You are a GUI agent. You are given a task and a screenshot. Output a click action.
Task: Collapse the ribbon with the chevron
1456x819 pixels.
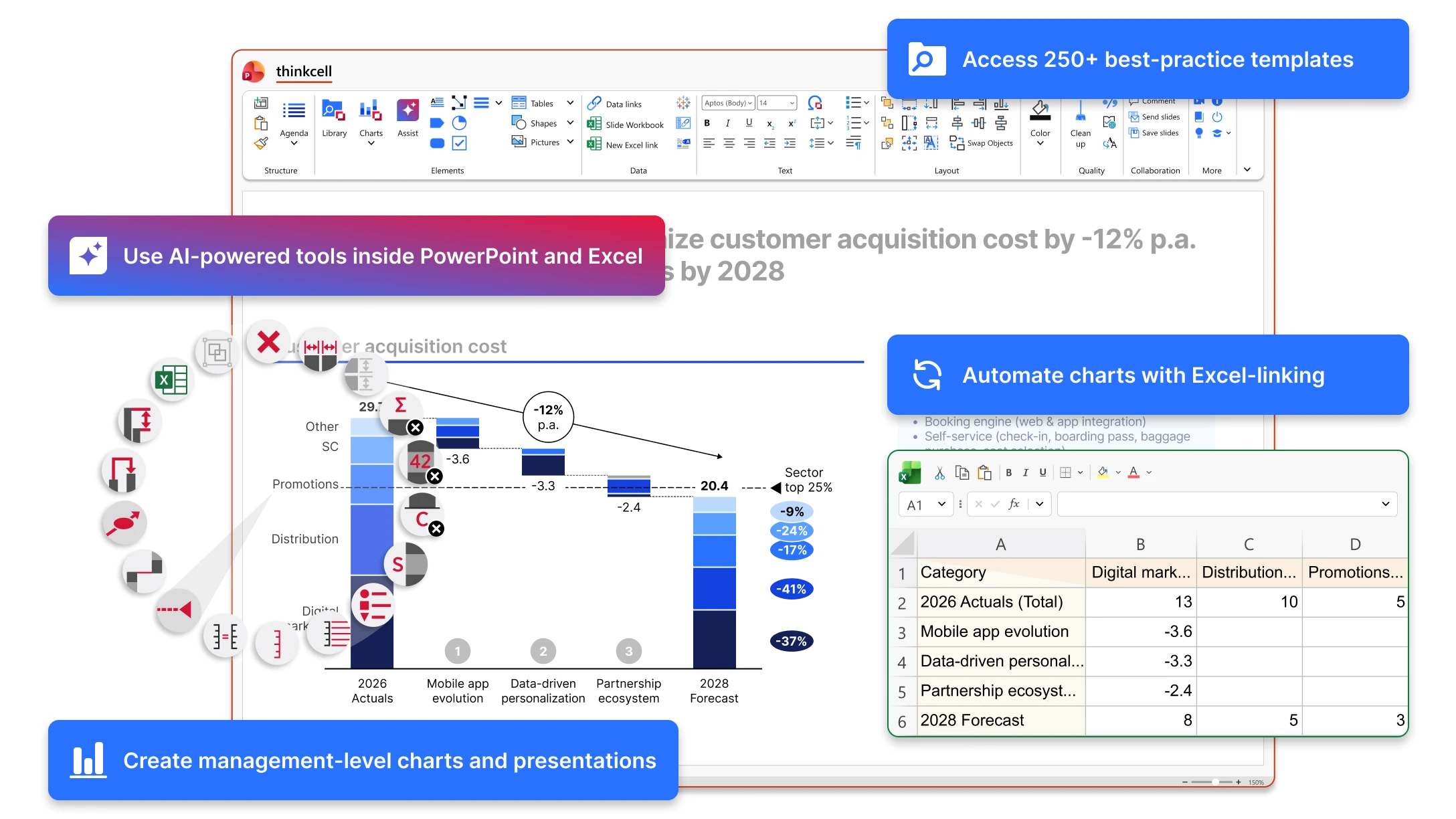[x=1247, y=170]
